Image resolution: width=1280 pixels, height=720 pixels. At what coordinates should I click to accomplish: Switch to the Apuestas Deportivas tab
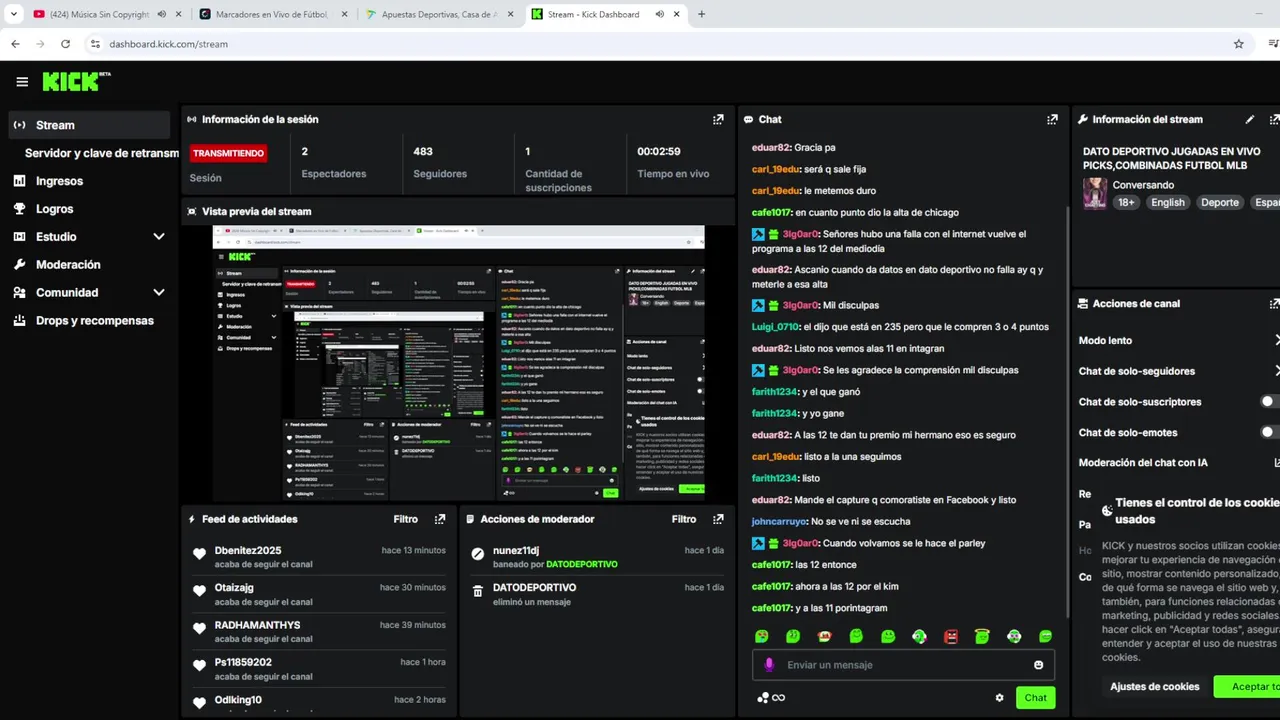click(x=439, y=14)
